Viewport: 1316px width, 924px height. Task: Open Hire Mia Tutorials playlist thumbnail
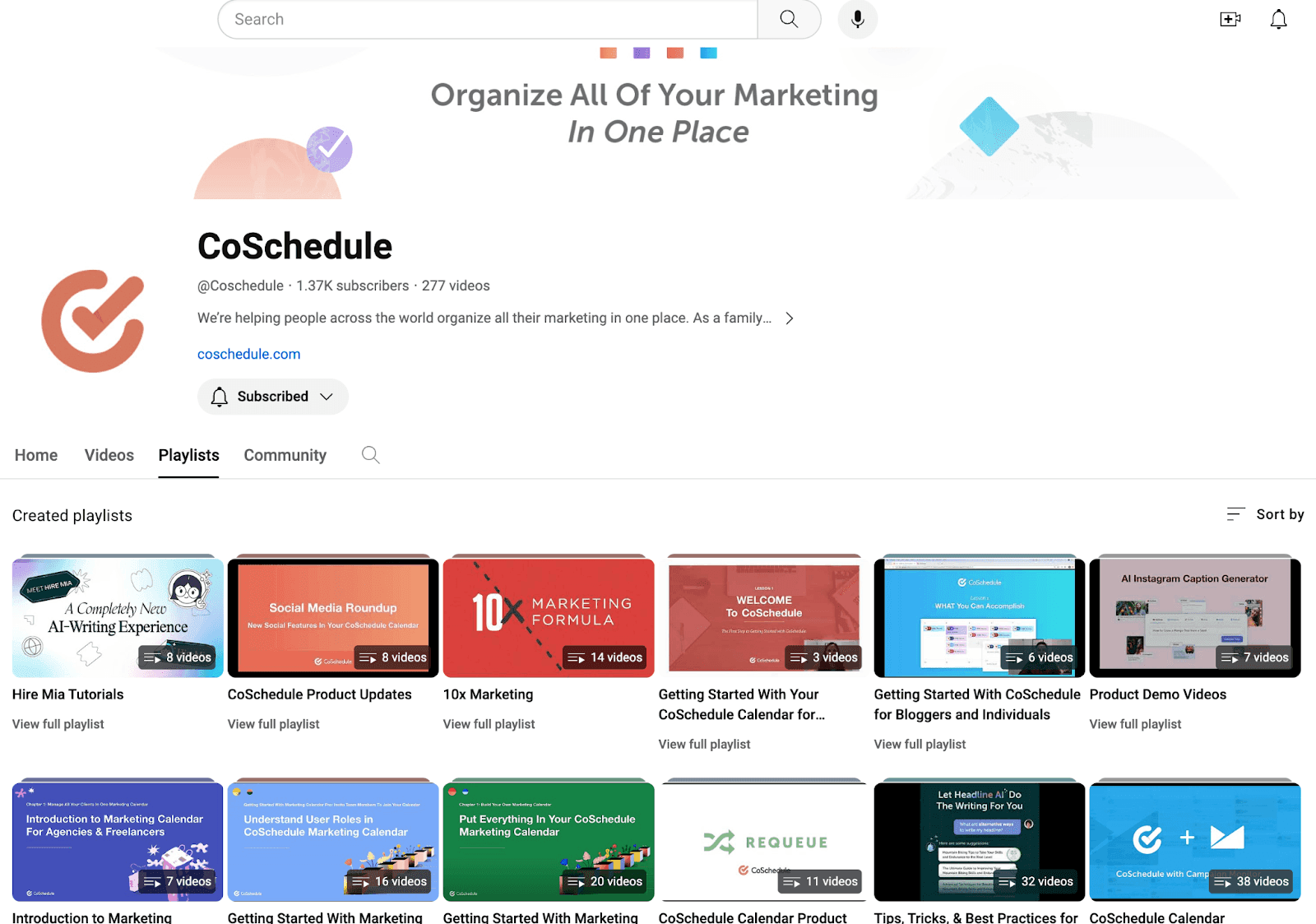(x=118, y=618)
